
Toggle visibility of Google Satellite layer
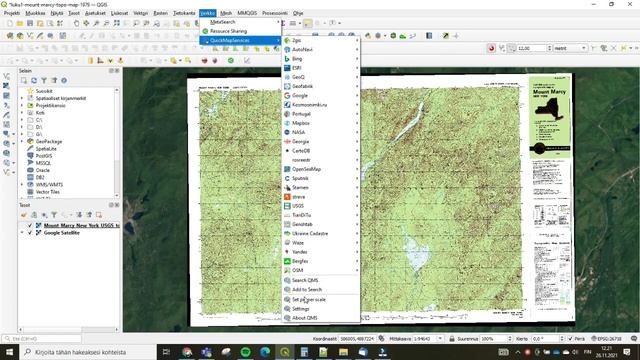[x=30, y=233]
